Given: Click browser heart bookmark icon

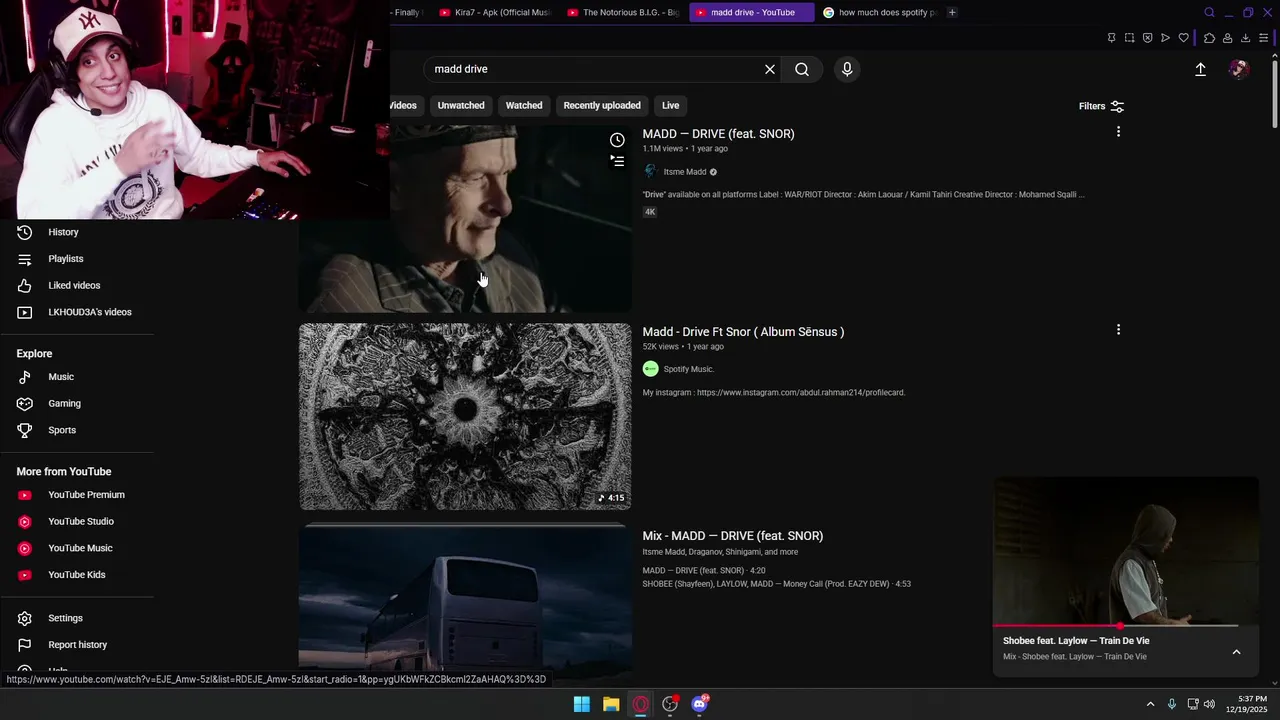Looking at the screenshot, I should 1183,38.
